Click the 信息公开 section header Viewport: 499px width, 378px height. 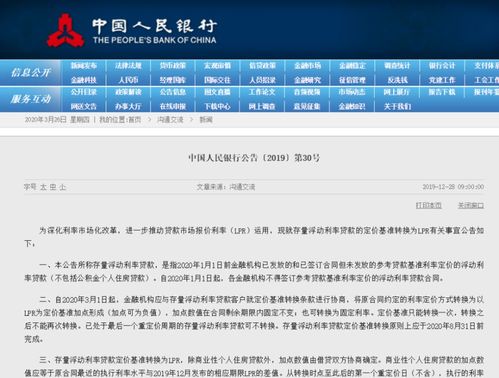tap(30, 72)
